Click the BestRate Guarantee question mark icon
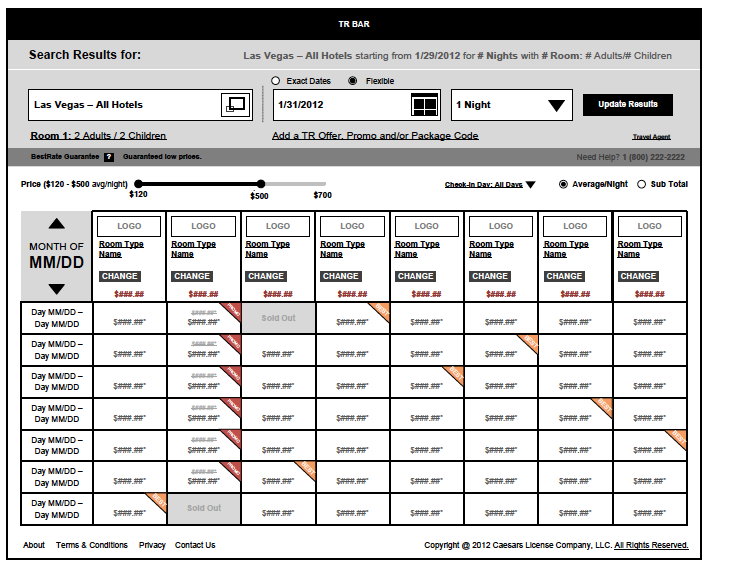This screenshot has height=564, width=729. (109, 157)
